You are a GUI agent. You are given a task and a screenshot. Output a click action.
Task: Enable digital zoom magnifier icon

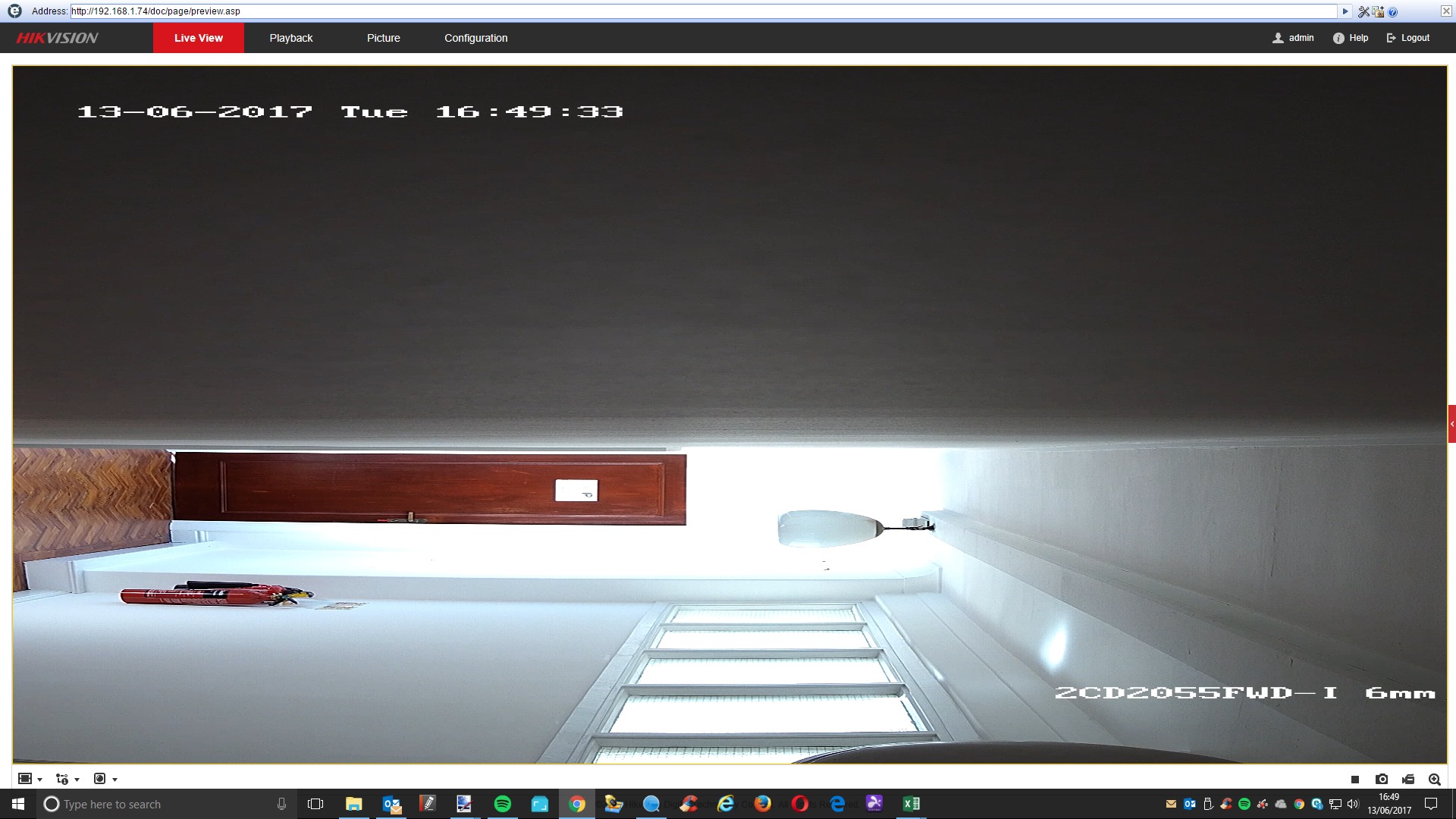1434,779
